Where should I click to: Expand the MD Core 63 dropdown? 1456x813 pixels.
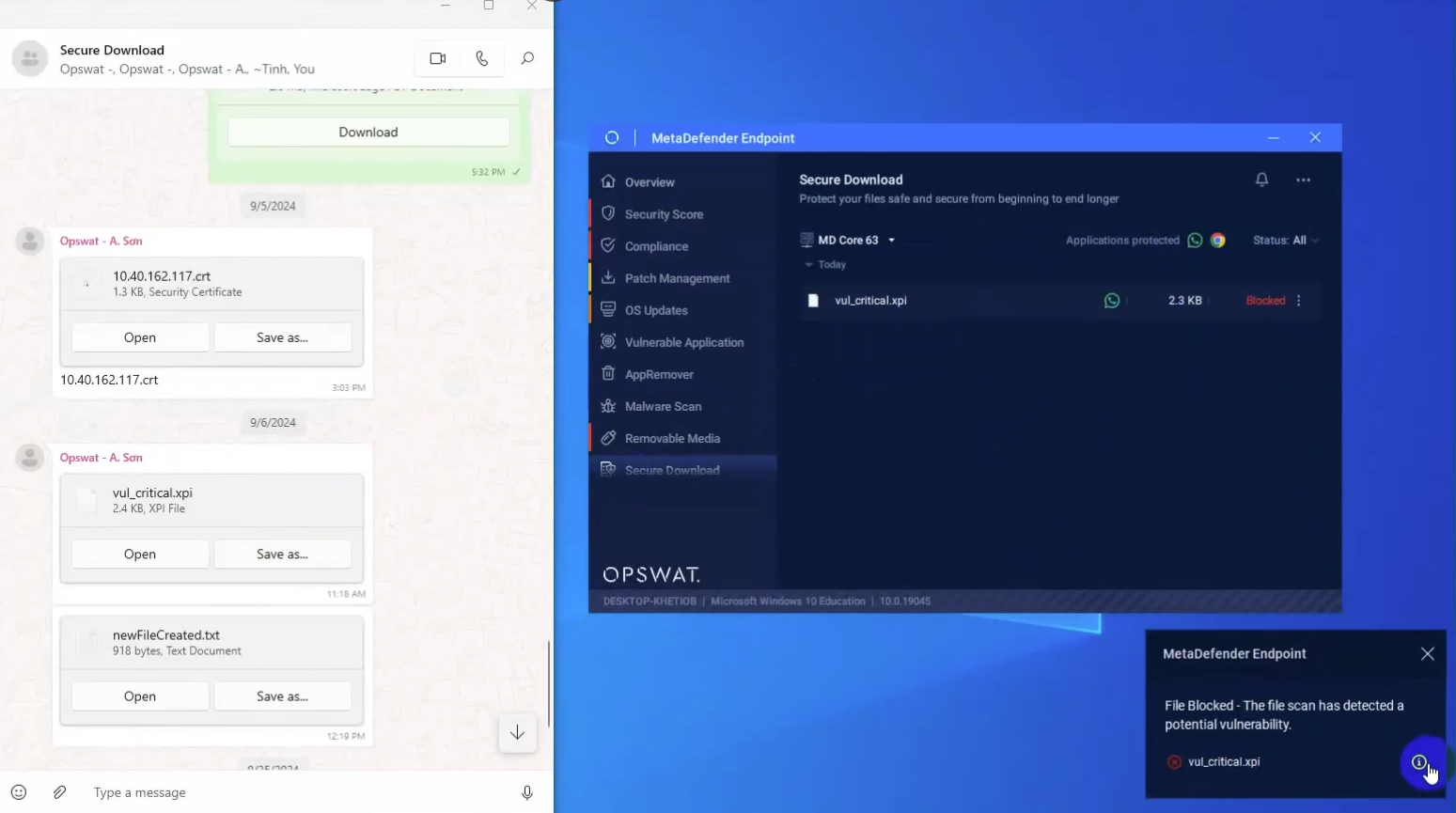[x=847, y=241]
